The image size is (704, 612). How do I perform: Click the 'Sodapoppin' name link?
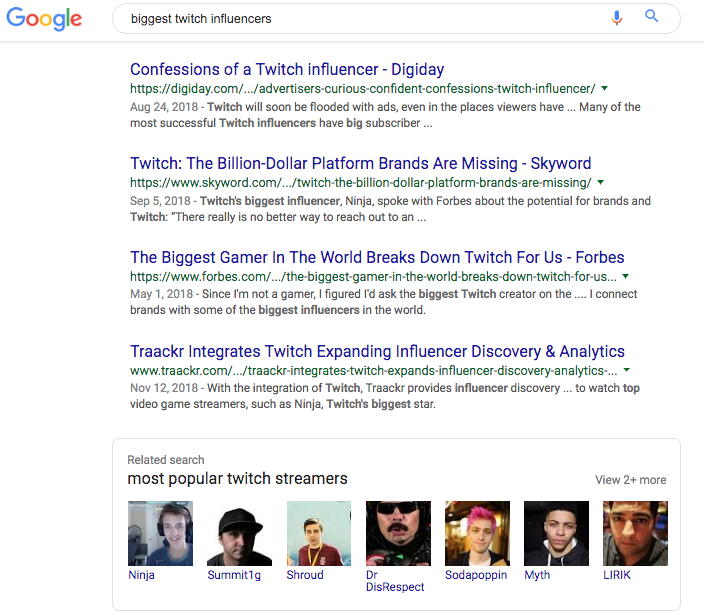(x=476, y=575)
